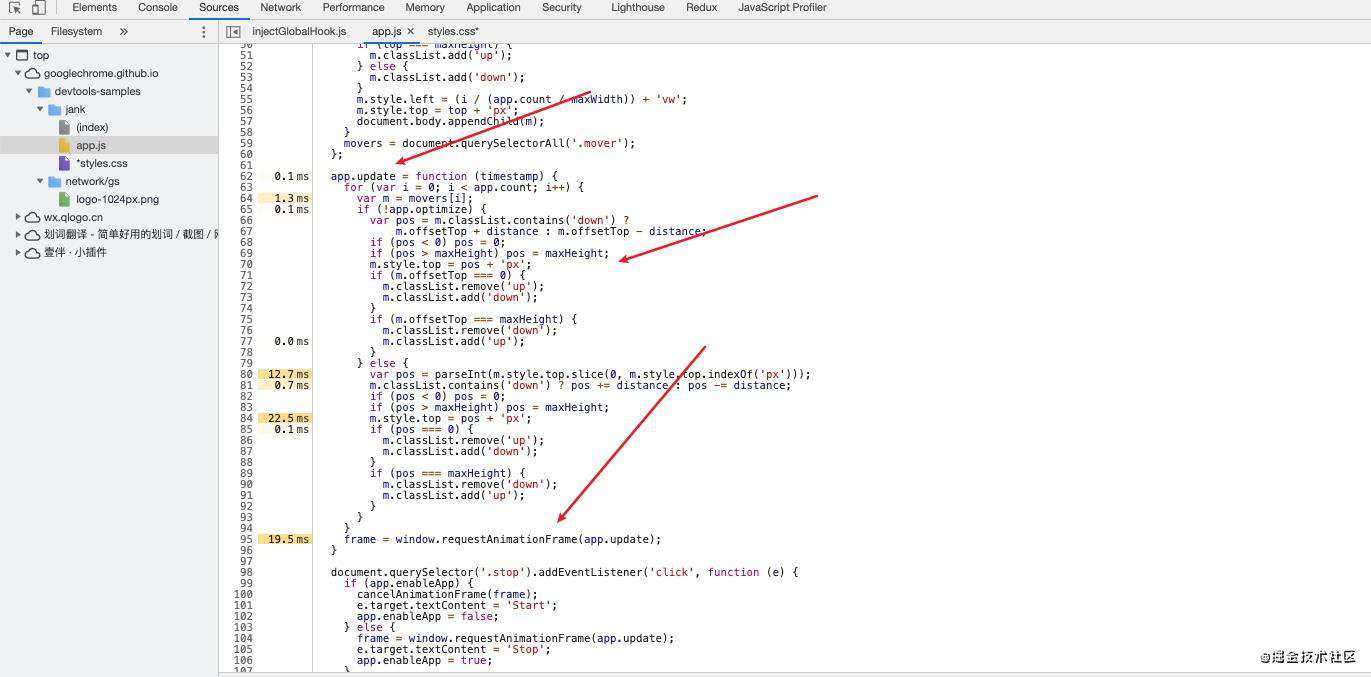This screenshot has height=677, width=1371.
Task: Open the Memory panel tab
Action: click(425, 8)
